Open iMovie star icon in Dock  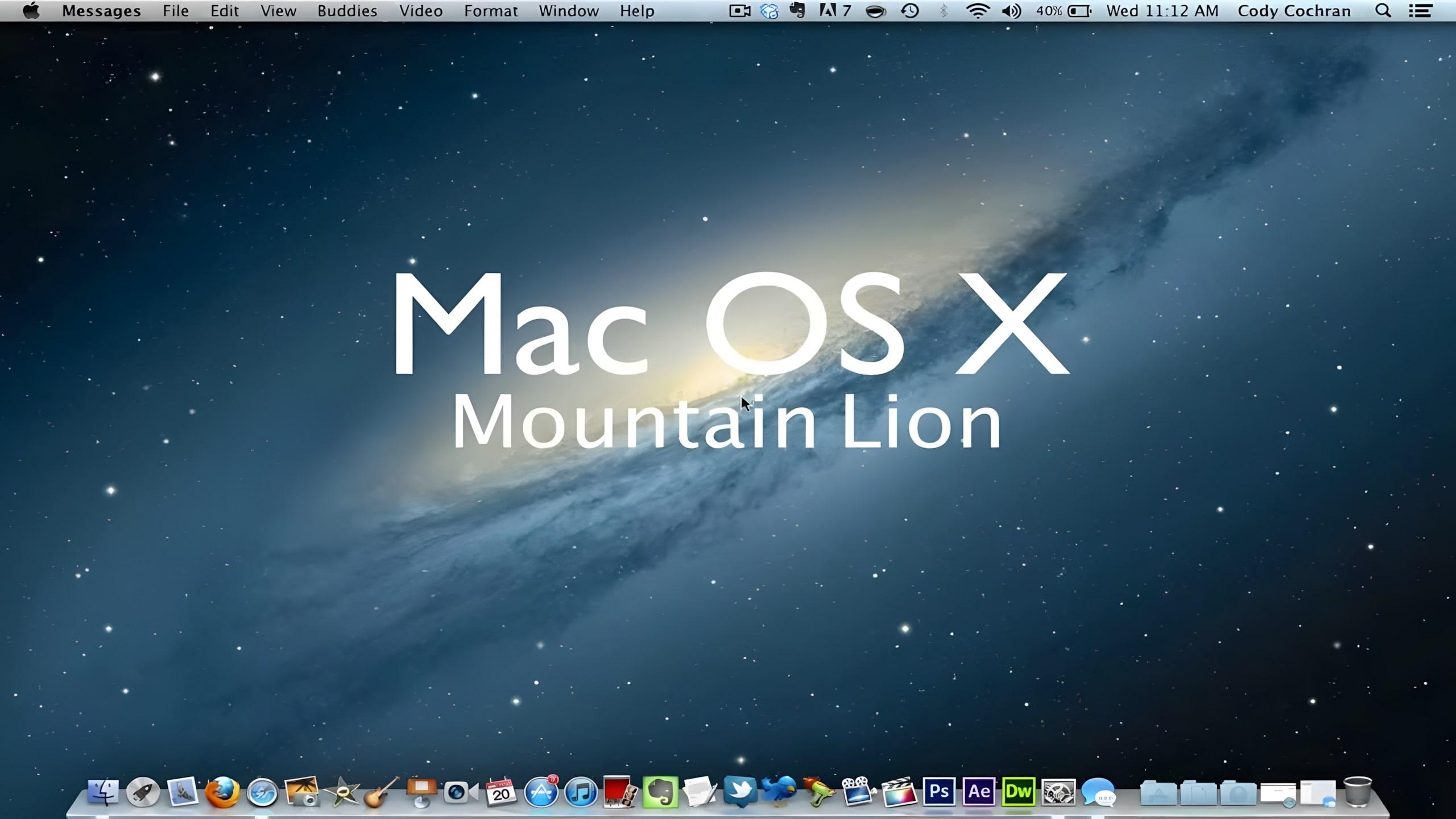pos(342,792)
